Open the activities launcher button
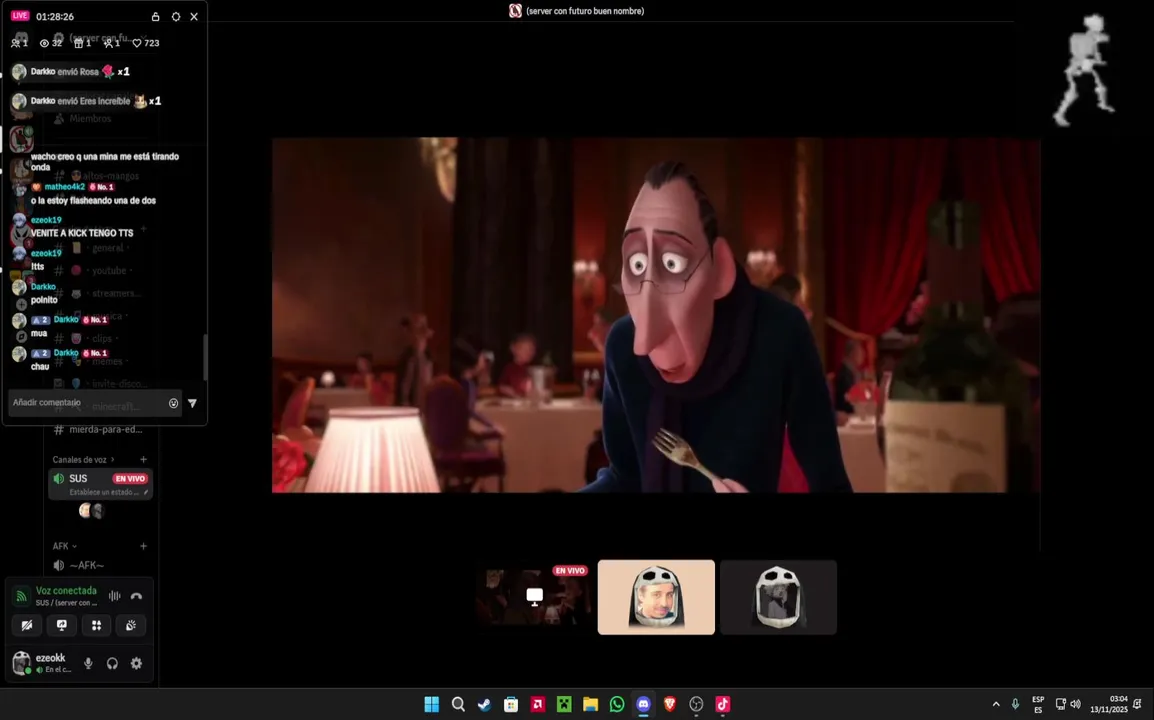This screenshot has width=1154, height=720. point(96,625)
